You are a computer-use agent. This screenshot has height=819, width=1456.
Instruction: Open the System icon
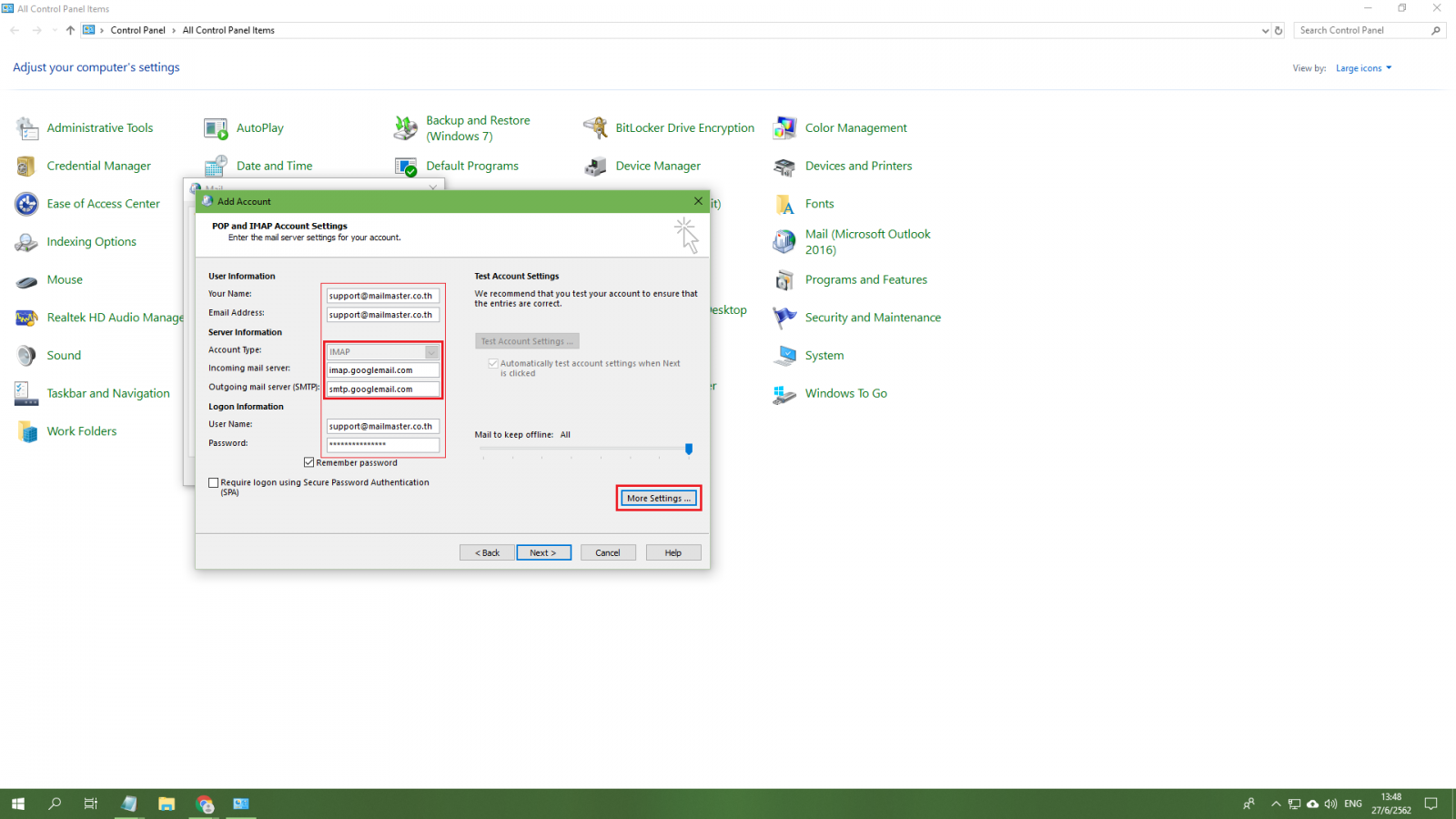784,356
